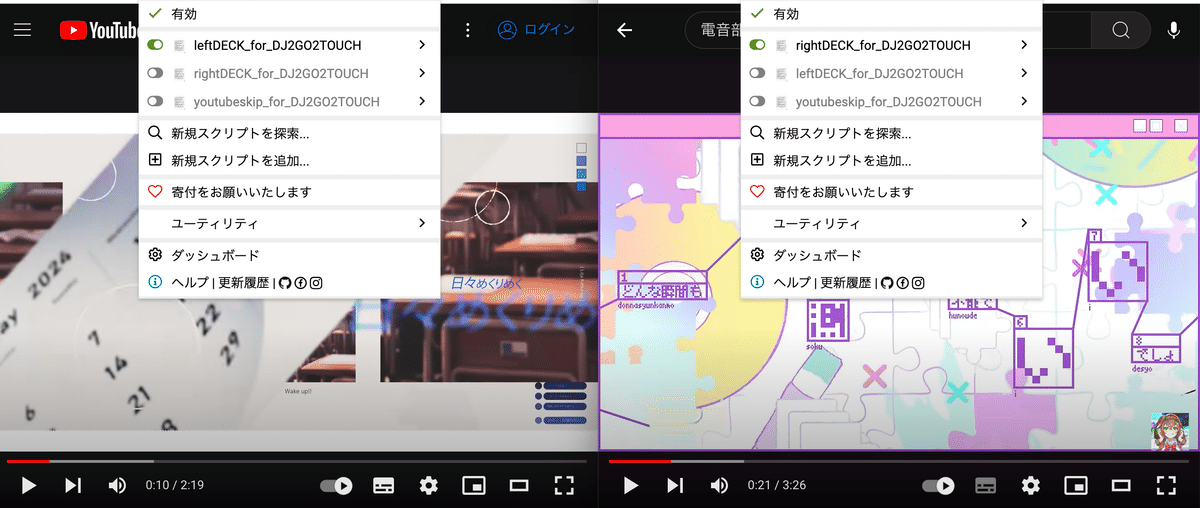Toggle subtitles in the left player
This screenshot has height=508, width=1200.
[x=383, y=485]
